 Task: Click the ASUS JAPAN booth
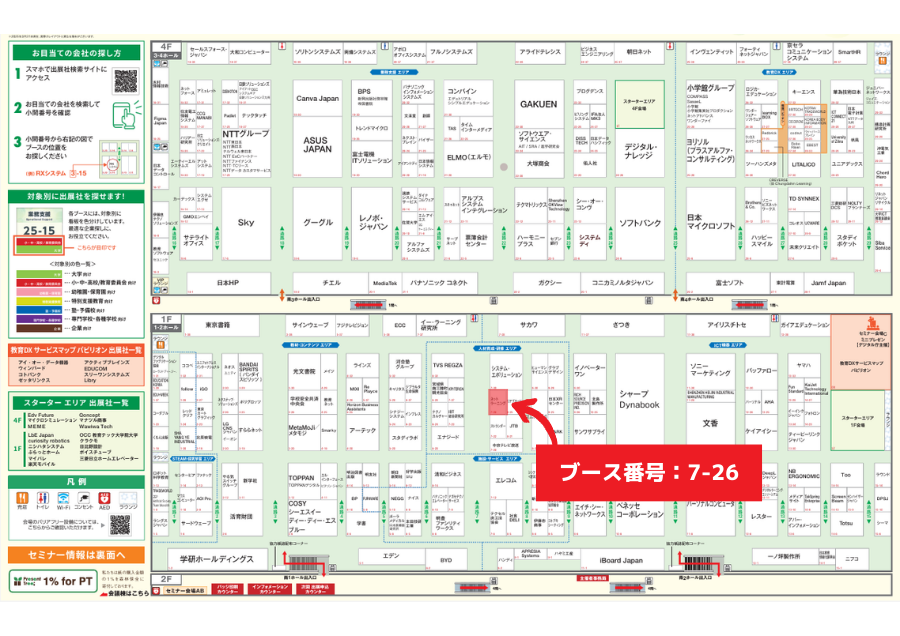317,145
